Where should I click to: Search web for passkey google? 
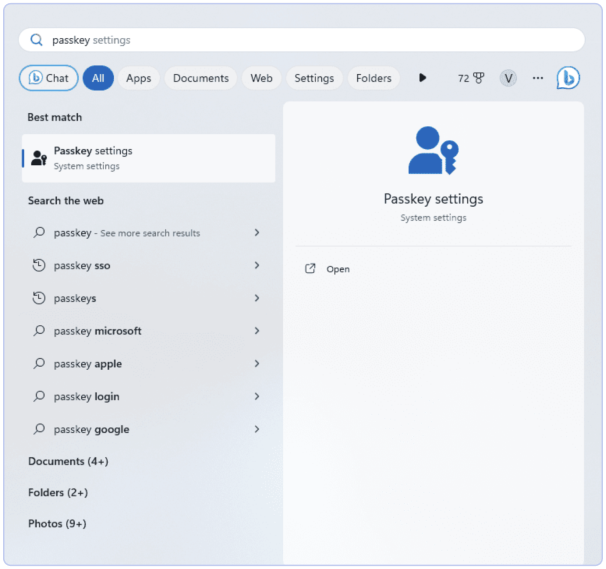click(x=146, y=429)
